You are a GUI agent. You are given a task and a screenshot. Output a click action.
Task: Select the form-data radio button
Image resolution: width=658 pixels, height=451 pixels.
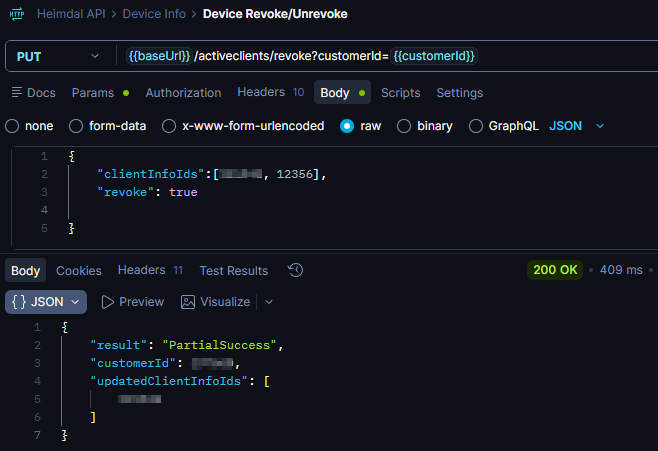tap(76, 126)
